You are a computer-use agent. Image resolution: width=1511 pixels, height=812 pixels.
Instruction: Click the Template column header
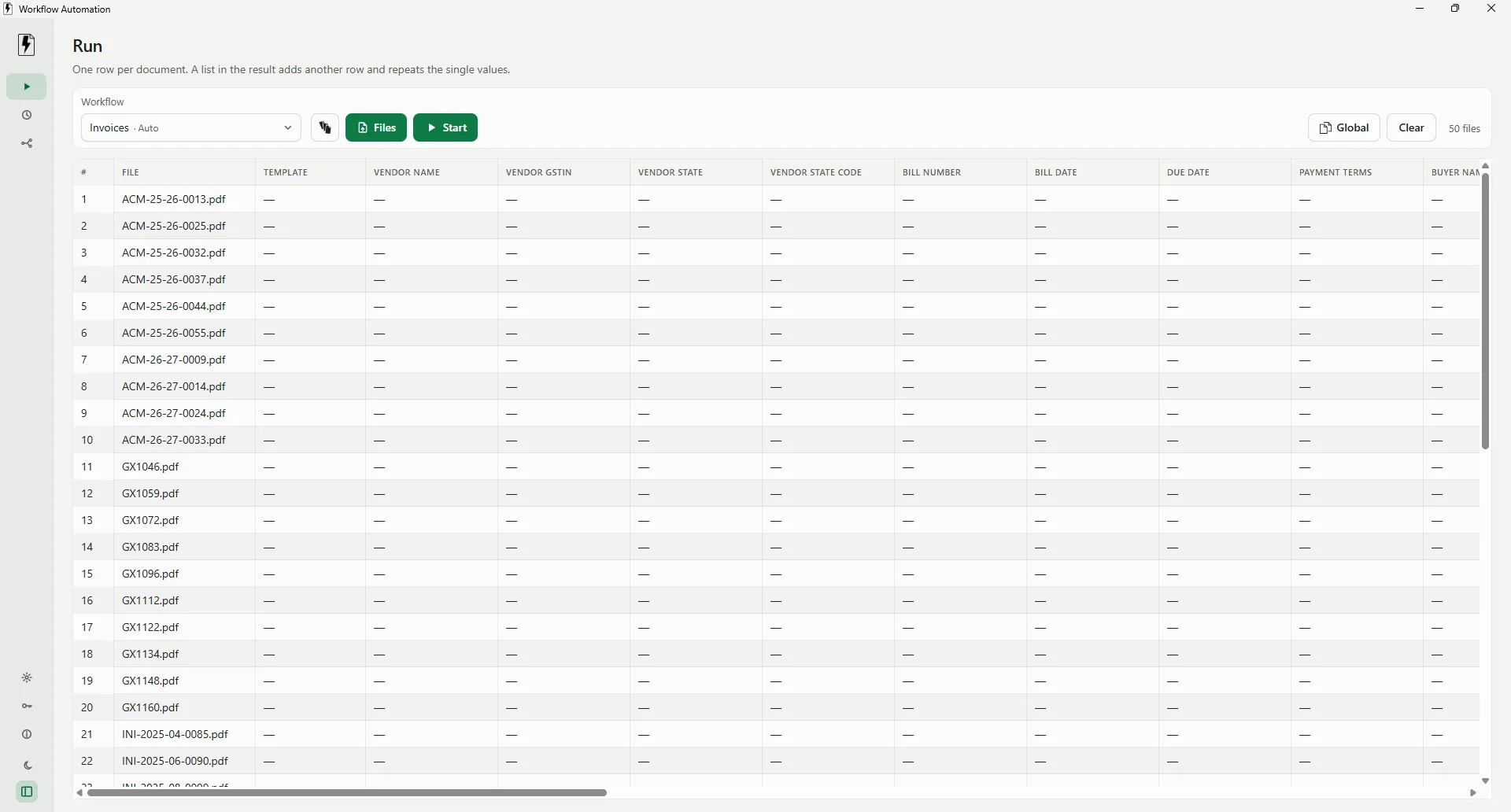(310, 172)
